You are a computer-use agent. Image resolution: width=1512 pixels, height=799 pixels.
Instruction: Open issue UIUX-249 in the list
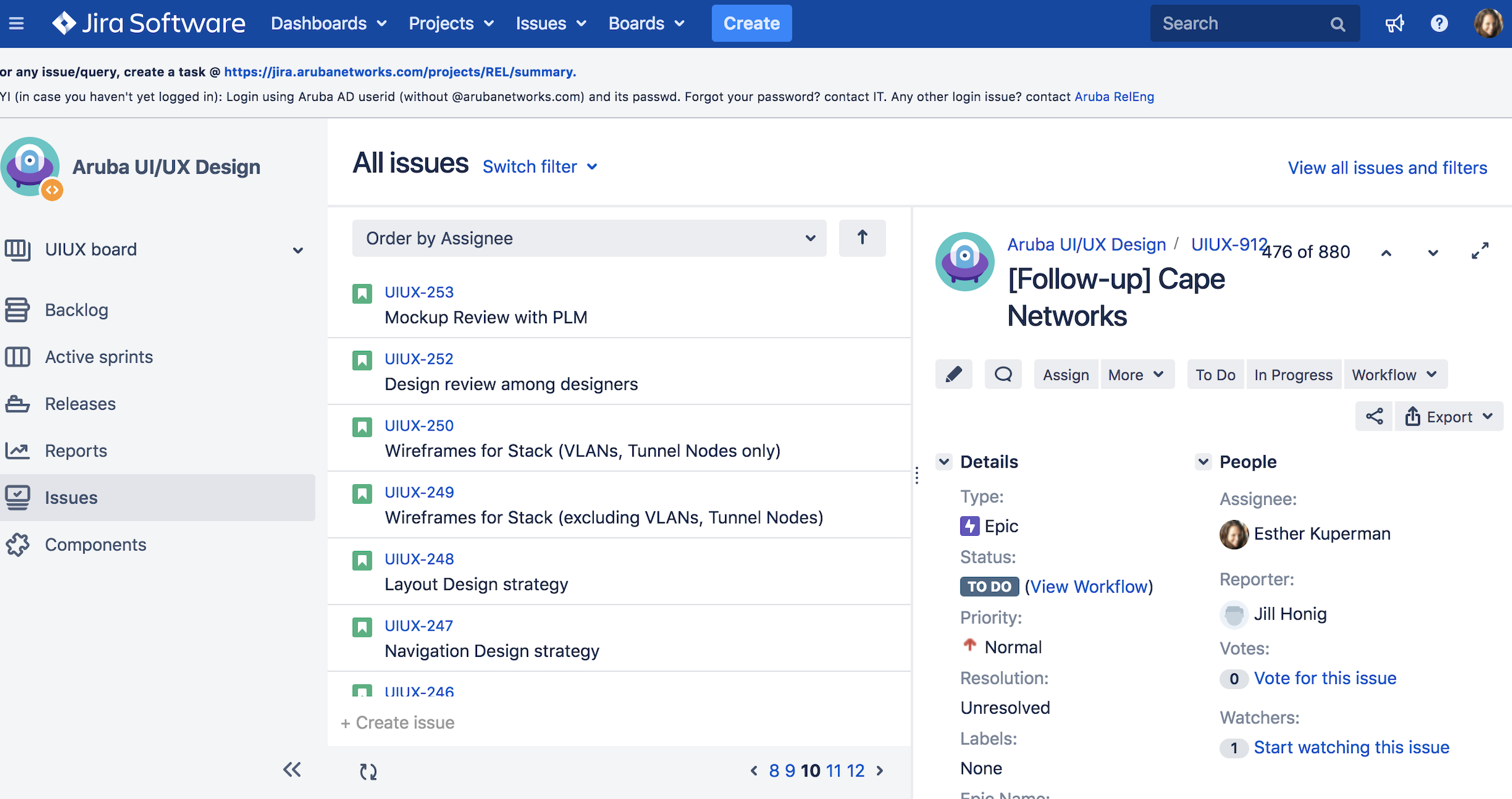pyautogui.click(x=619, y=504)
